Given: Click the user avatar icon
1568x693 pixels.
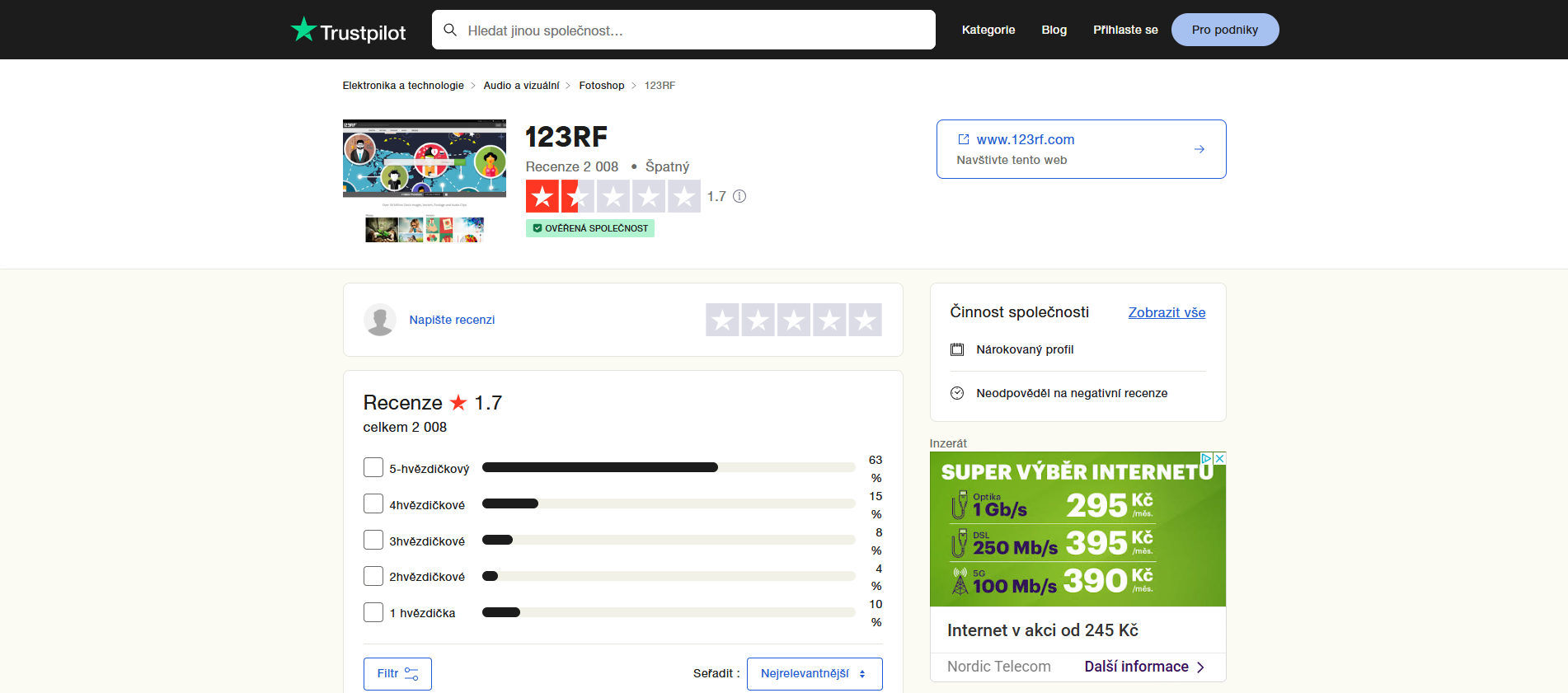Looking at the screenshot, I should point(380,320).
